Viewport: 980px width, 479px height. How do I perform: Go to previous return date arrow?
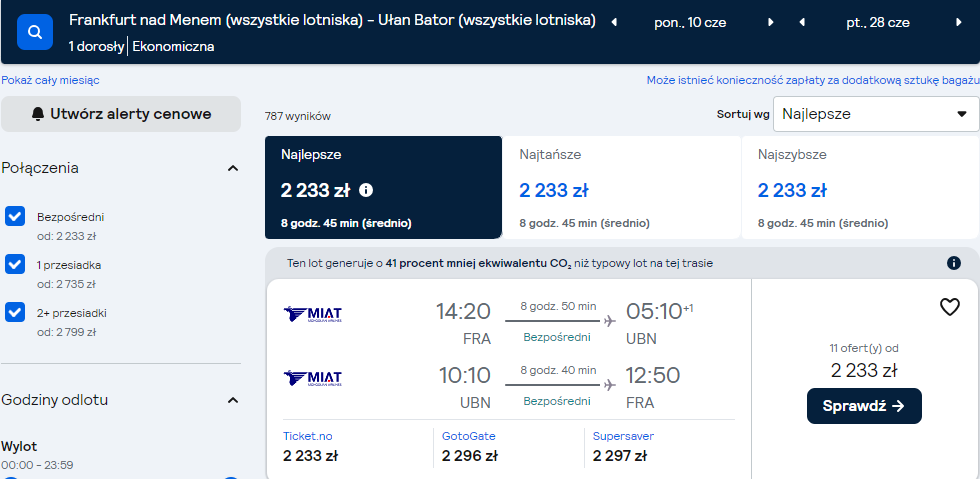802,23
